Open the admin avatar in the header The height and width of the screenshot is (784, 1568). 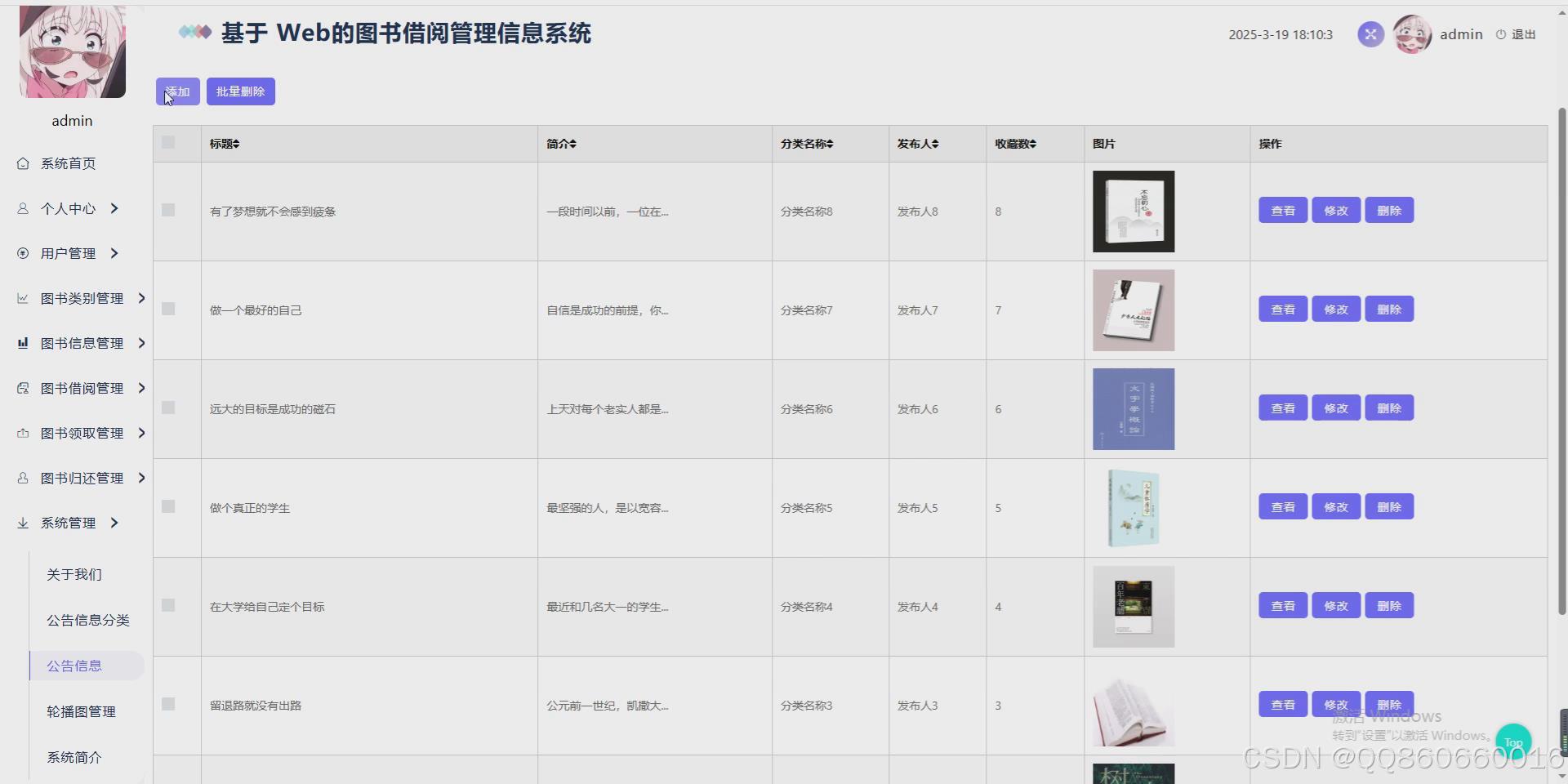point(1412,34)
